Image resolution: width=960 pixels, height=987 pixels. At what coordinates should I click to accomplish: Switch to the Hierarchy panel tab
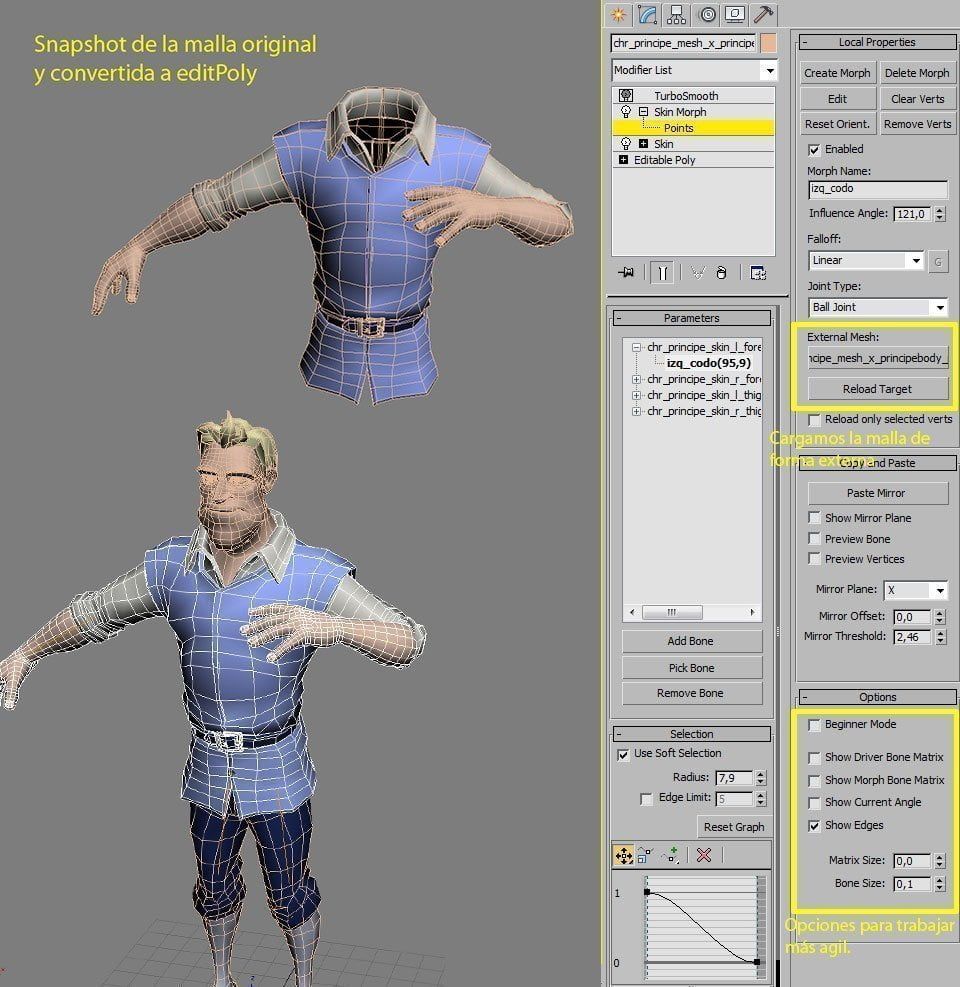[x=677, y=14]
